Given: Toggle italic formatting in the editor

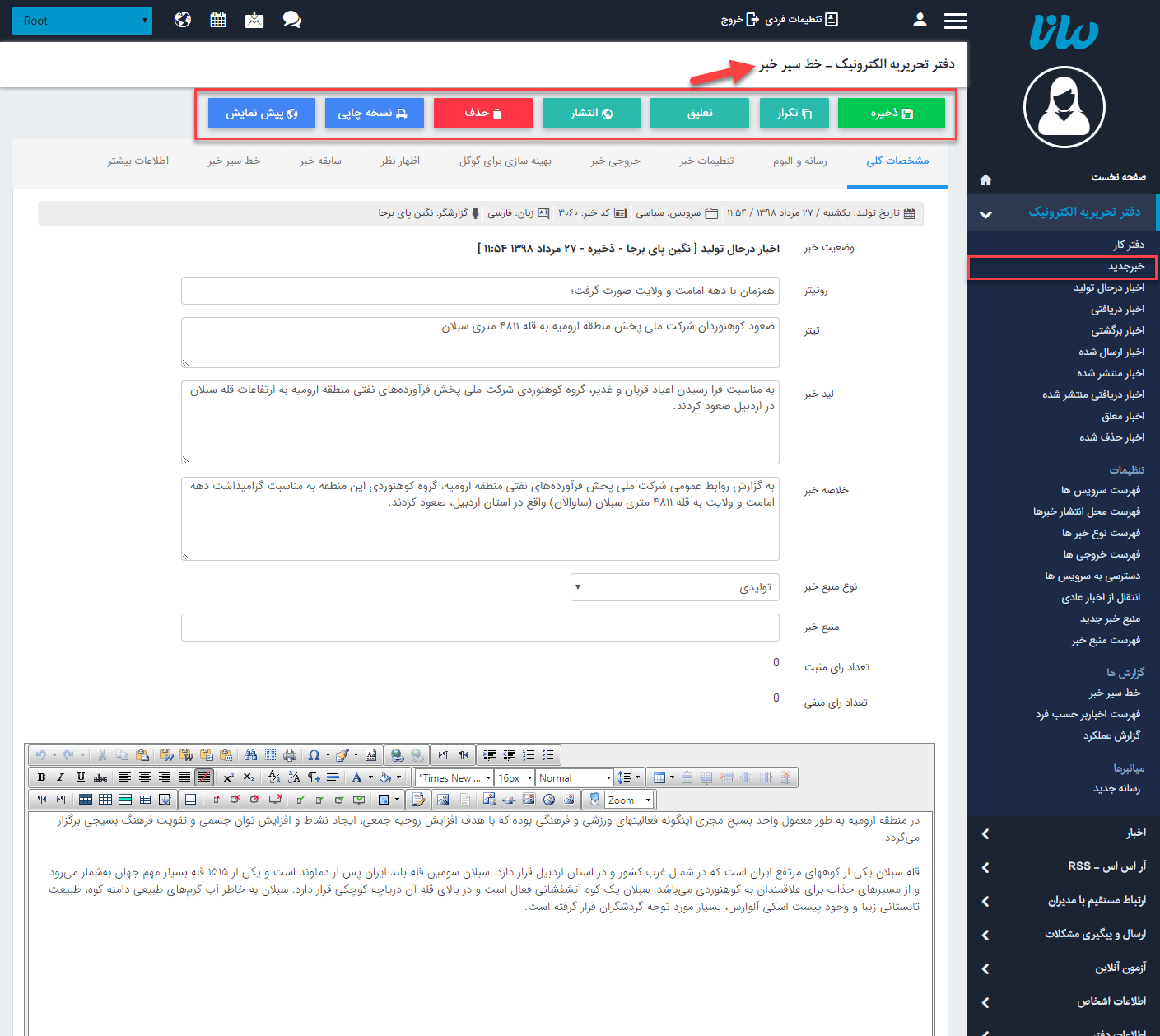Looking at the screenshot, I should pos(59,777).
